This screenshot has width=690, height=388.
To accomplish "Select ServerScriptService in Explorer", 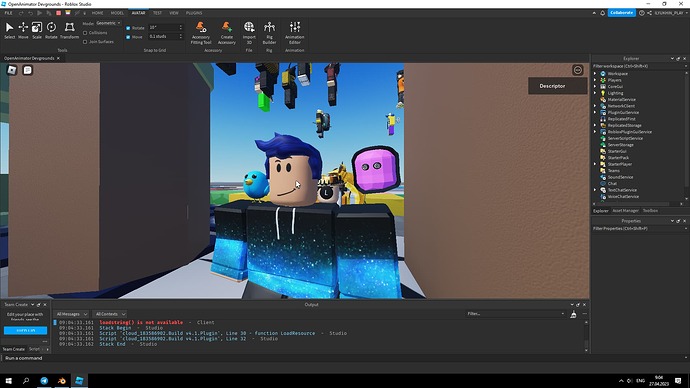I will (x=625, y=138).
